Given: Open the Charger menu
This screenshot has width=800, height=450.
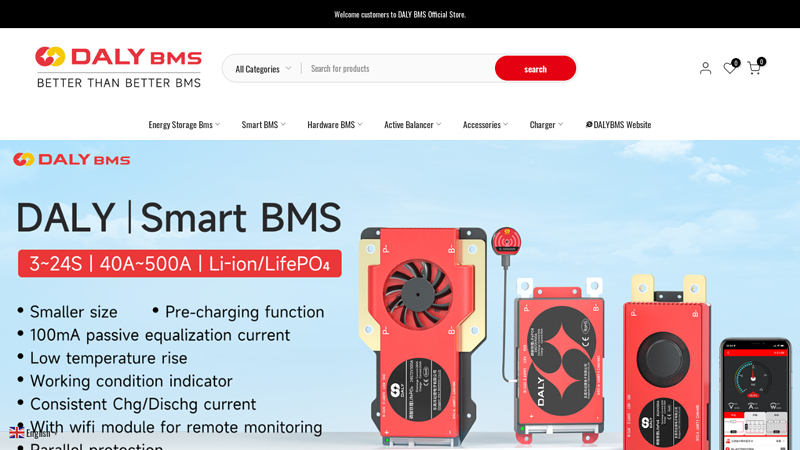Looking at the screenshot, I should [546, 125].
